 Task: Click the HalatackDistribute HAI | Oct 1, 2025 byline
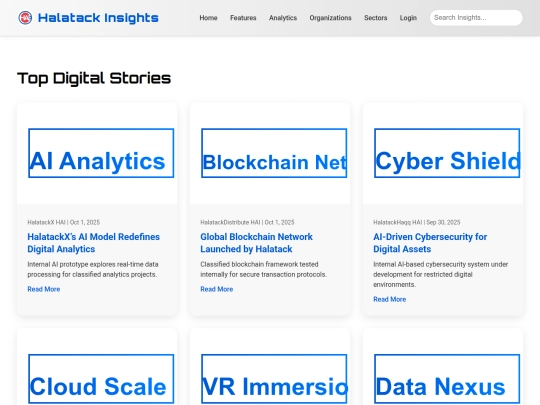(247, 222)
